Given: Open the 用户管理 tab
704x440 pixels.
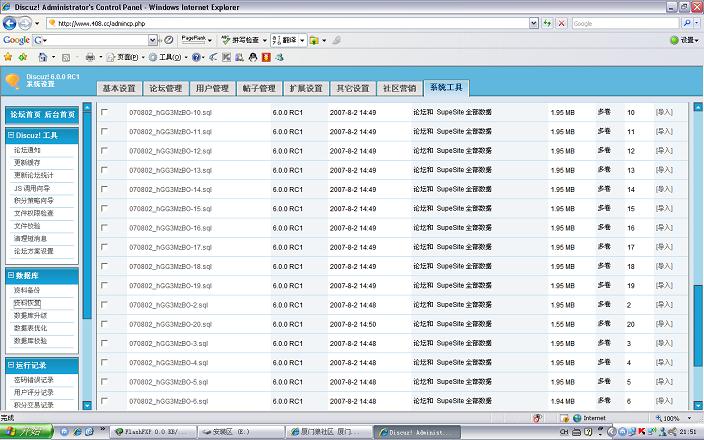Looking at the screenshot, I should (212, 88).
